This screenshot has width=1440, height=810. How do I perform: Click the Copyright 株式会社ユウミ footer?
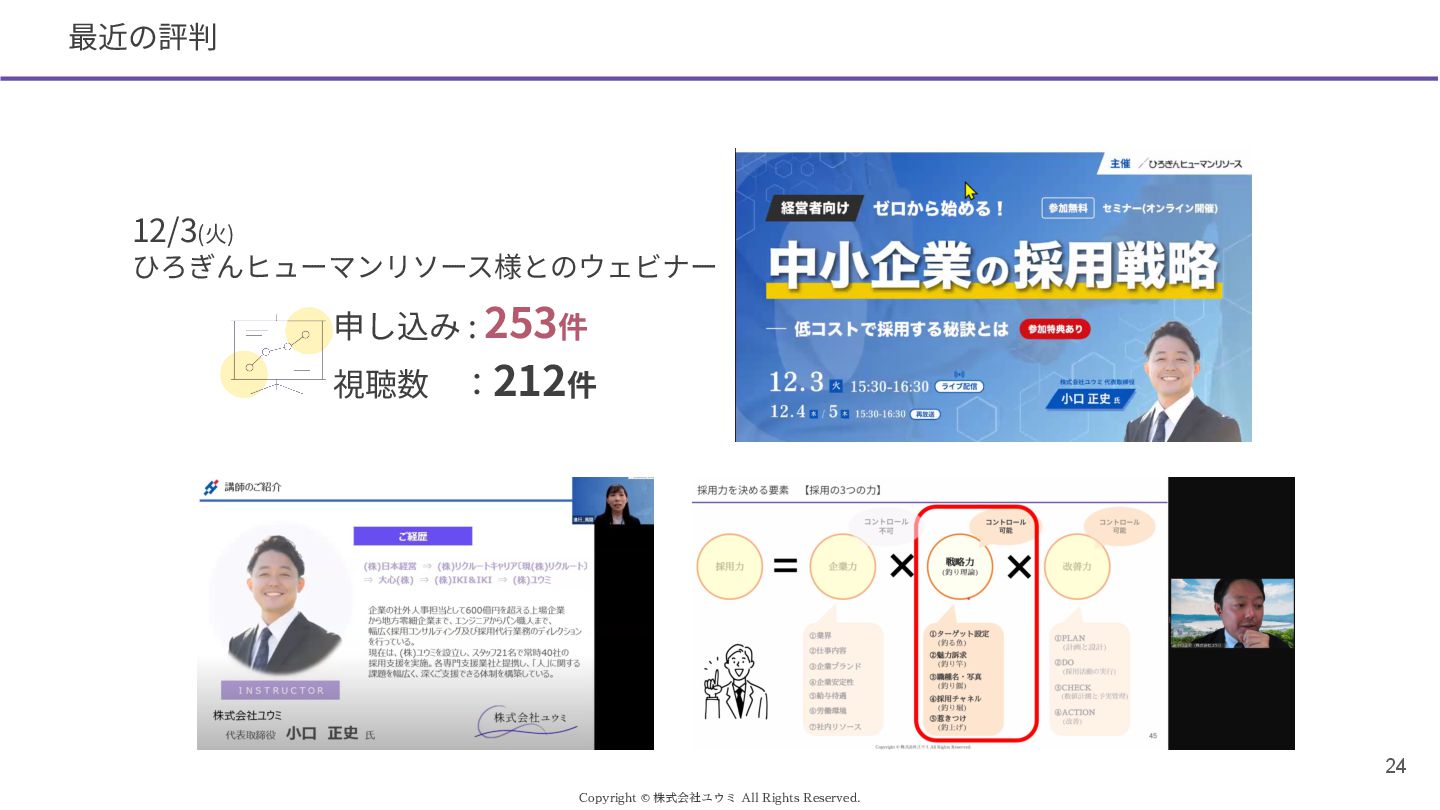(x=719, y=797)
